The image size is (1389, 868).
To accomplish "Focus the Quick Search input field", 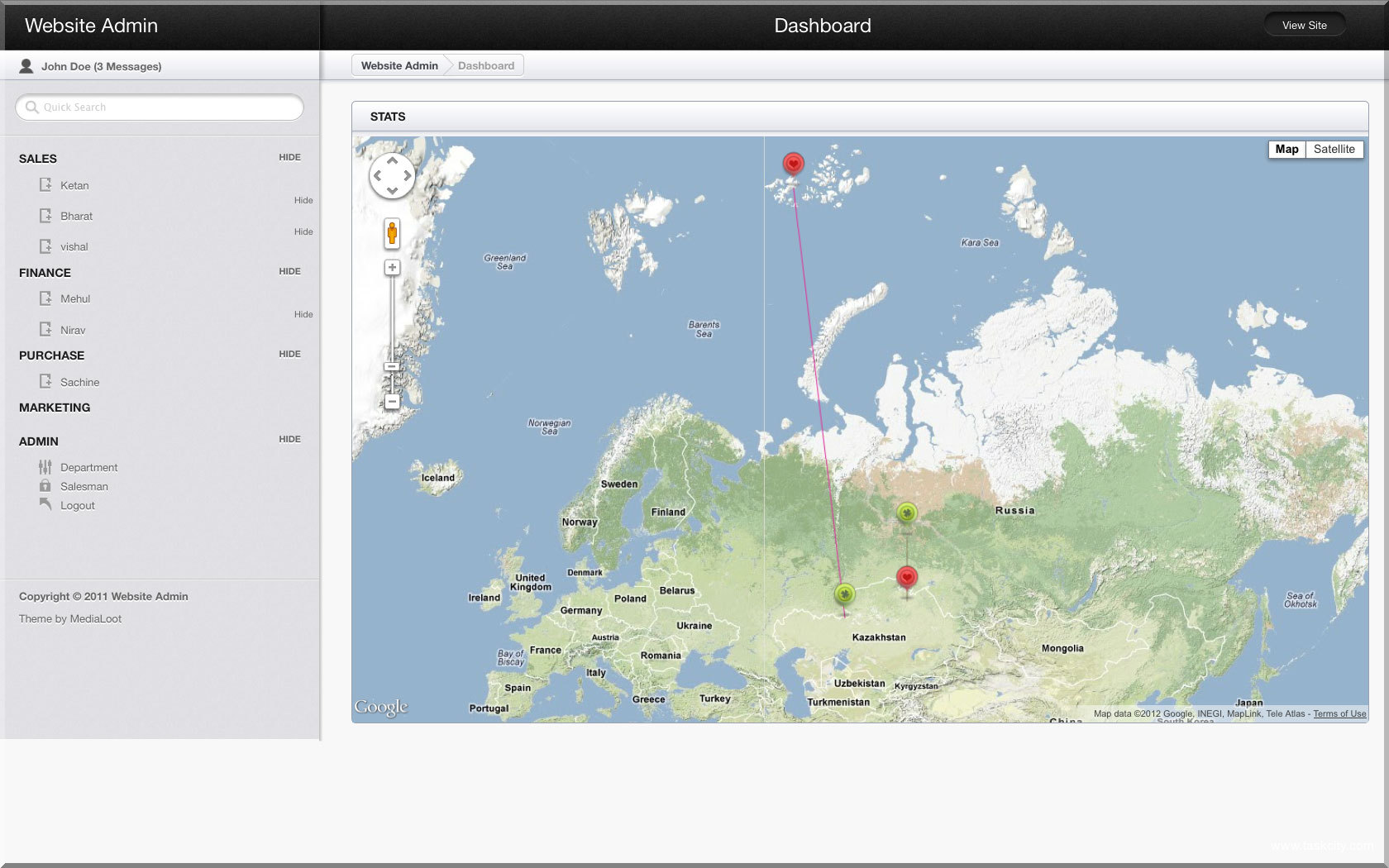I will click(160, 107).
